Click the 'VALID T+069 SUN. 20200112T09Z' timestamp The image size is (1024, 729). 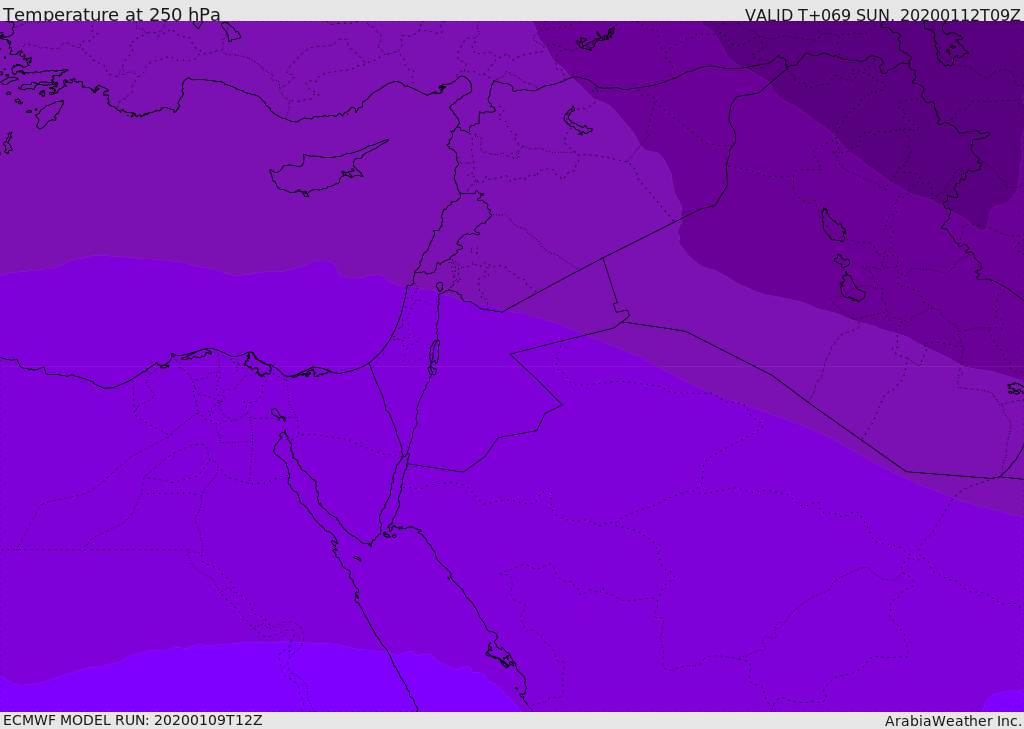click(883, 15)
